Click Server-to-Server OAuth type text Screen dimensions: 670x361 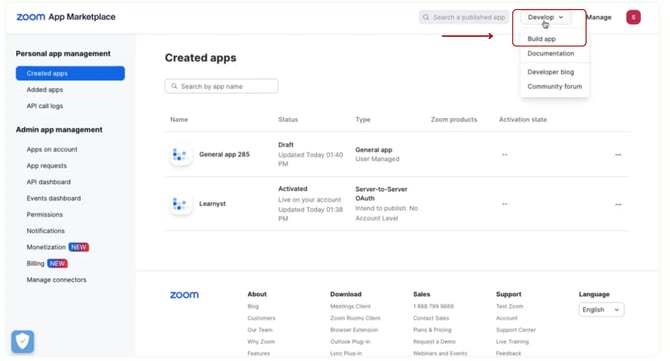[x=381, y=194]
